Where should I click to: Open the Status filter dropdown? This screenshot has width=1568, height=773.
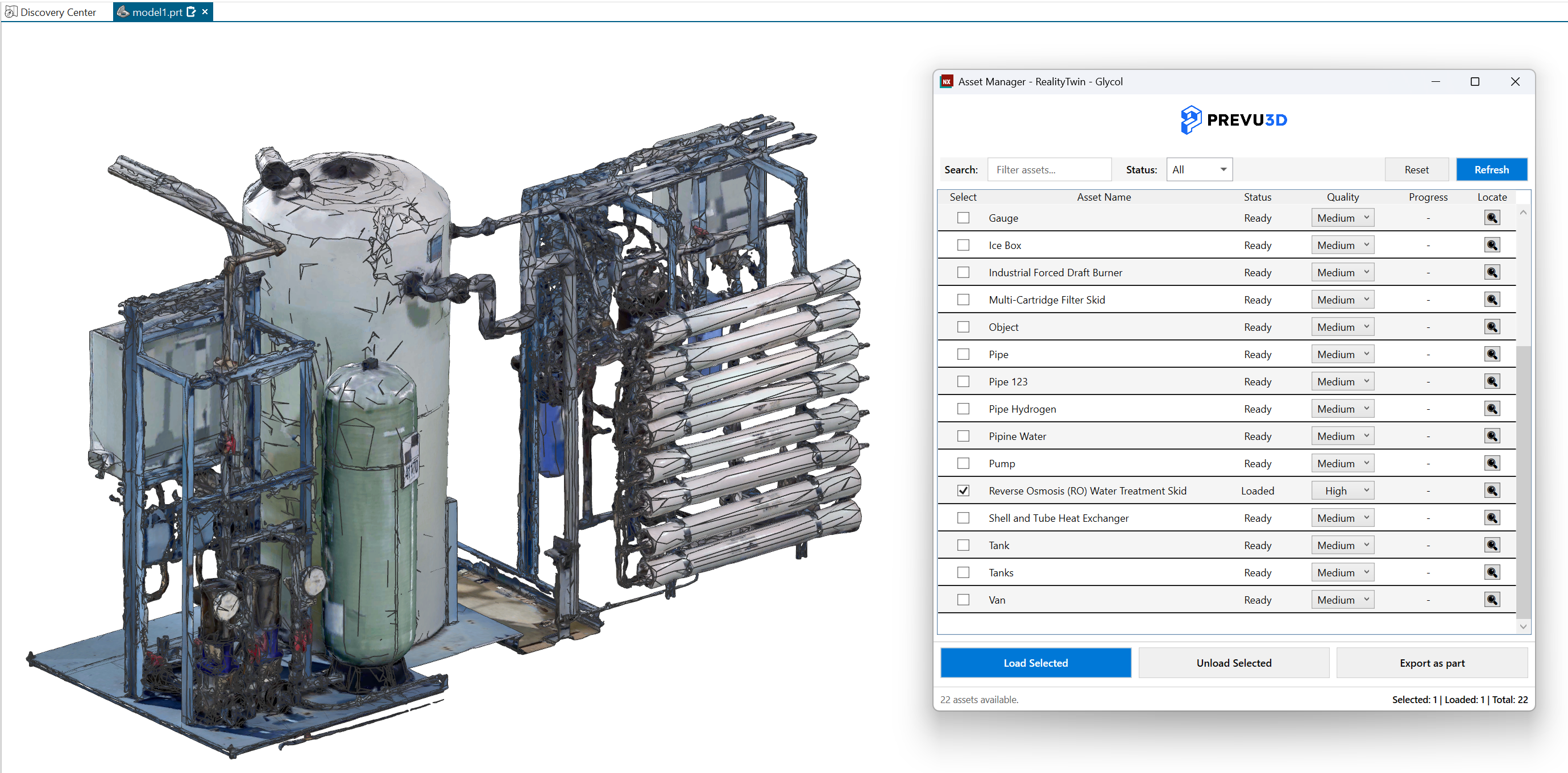pos(1198,170)
